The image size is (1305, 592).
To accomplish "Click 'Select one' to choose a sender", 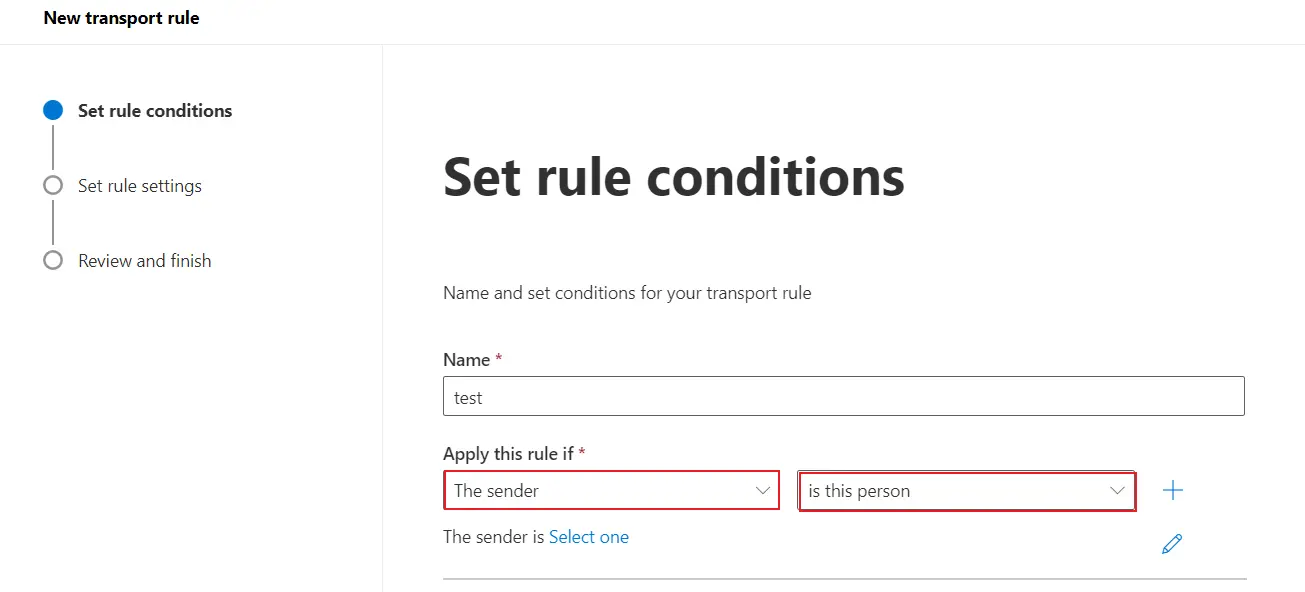I will point(589,536).
